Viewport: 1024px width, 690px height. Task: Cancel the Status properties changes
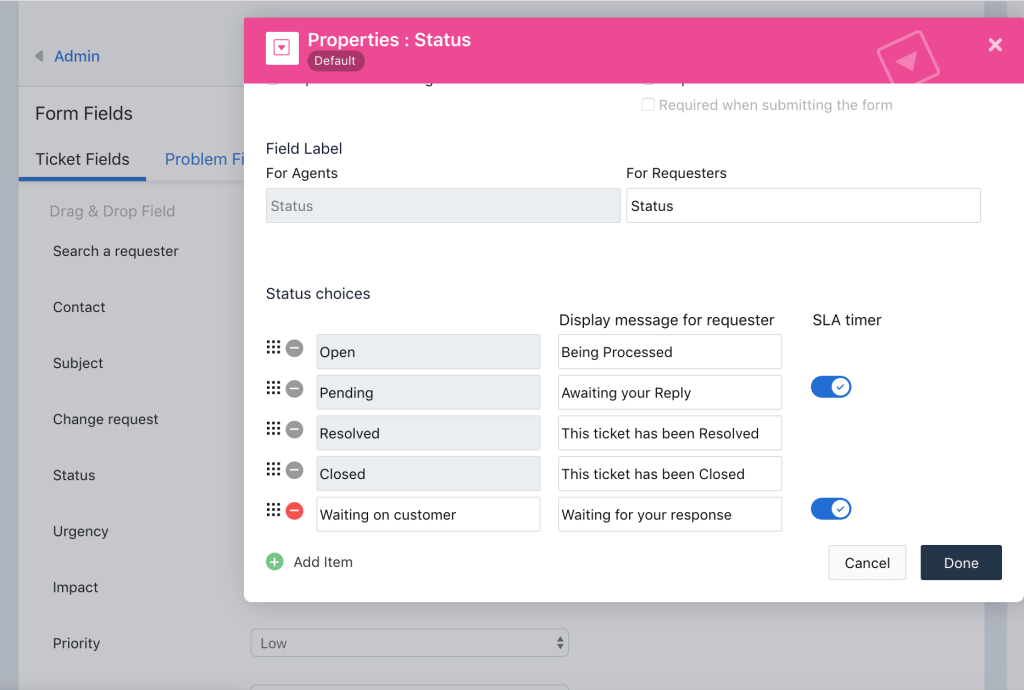[x=866, y=562]
